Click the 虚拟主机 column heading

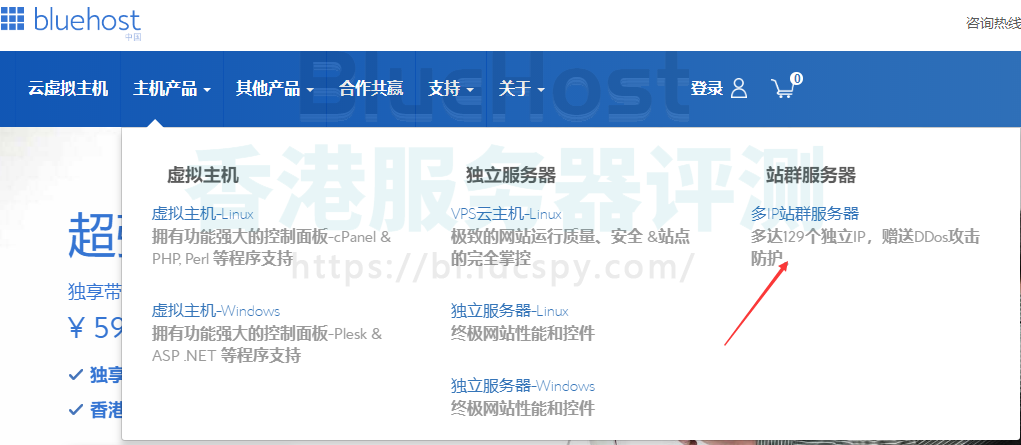[203, 175]
